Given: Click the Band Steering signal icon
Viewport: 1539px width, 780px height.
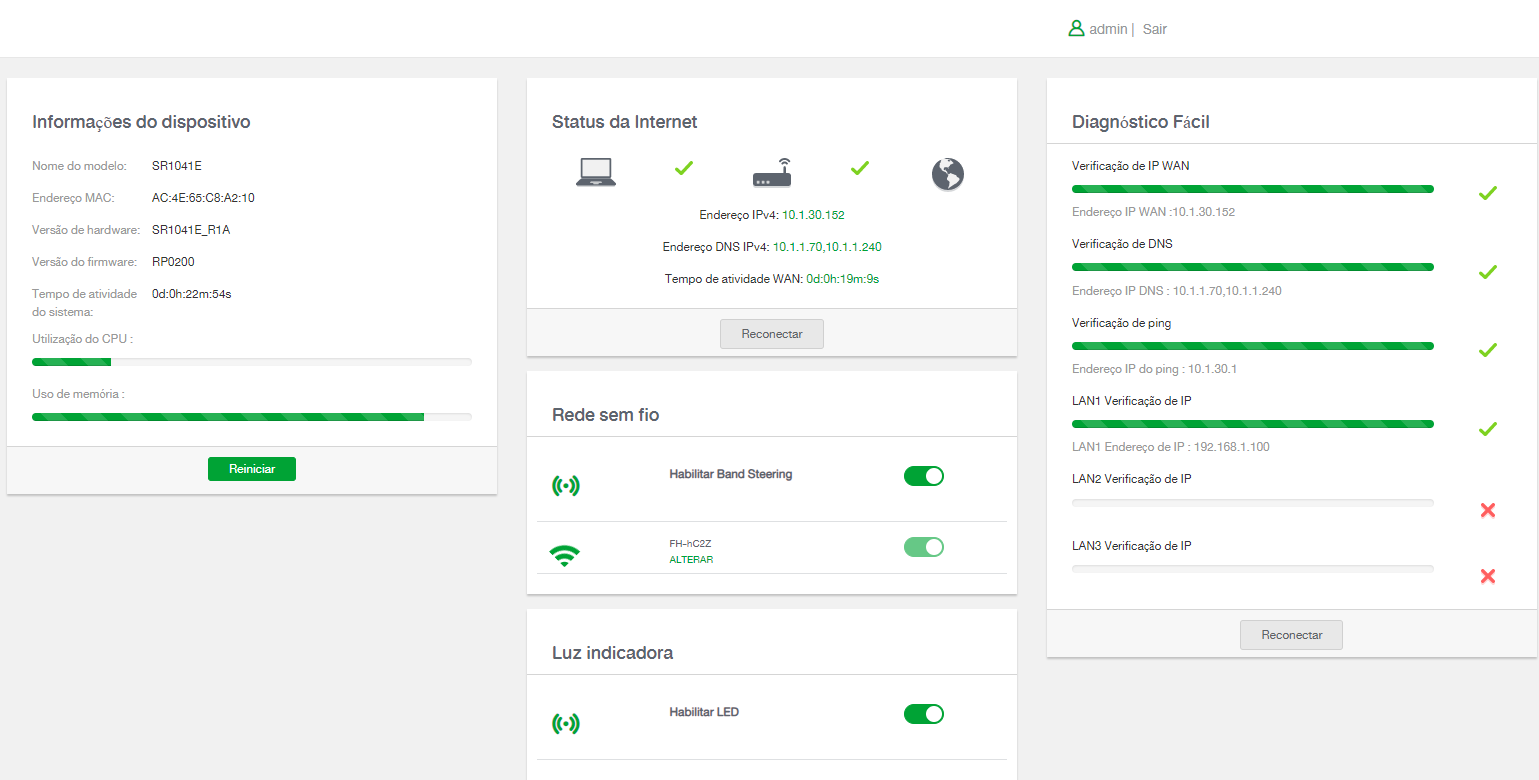Looking at the screenshot, I should point(566,486).
